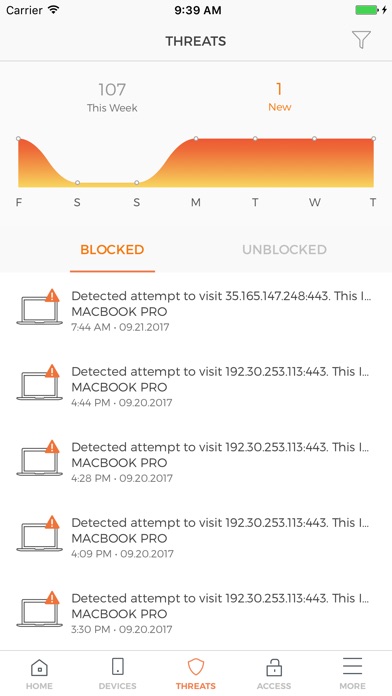
Task: Open threat logged at 4:28 PM
Action: (196, 462)
